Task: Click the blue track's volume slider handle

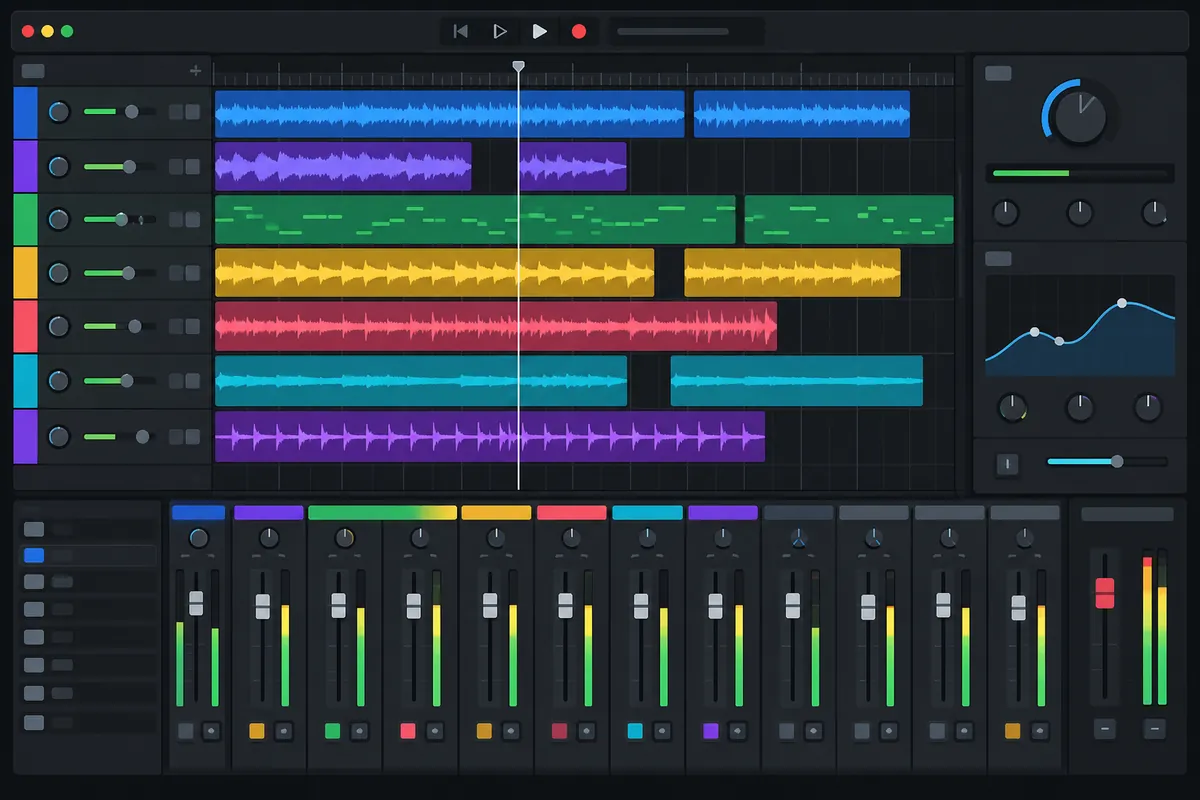Action: tap(131, 112)
